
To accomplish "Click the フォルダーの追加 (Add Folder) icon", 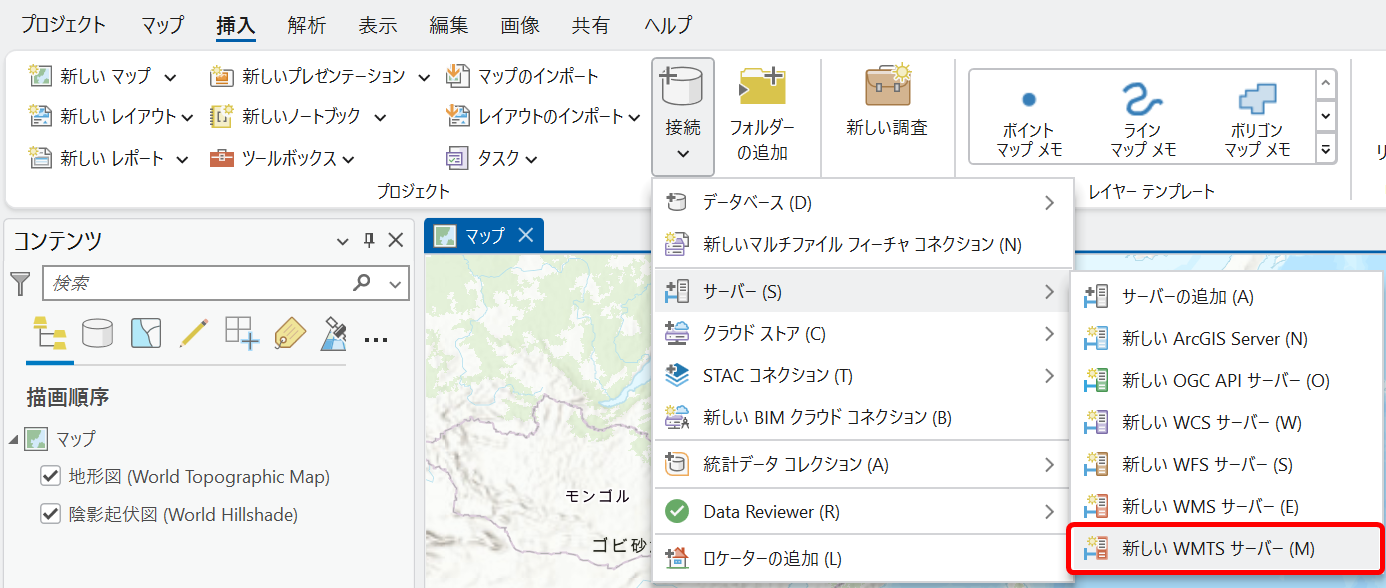I will point(762,87).
